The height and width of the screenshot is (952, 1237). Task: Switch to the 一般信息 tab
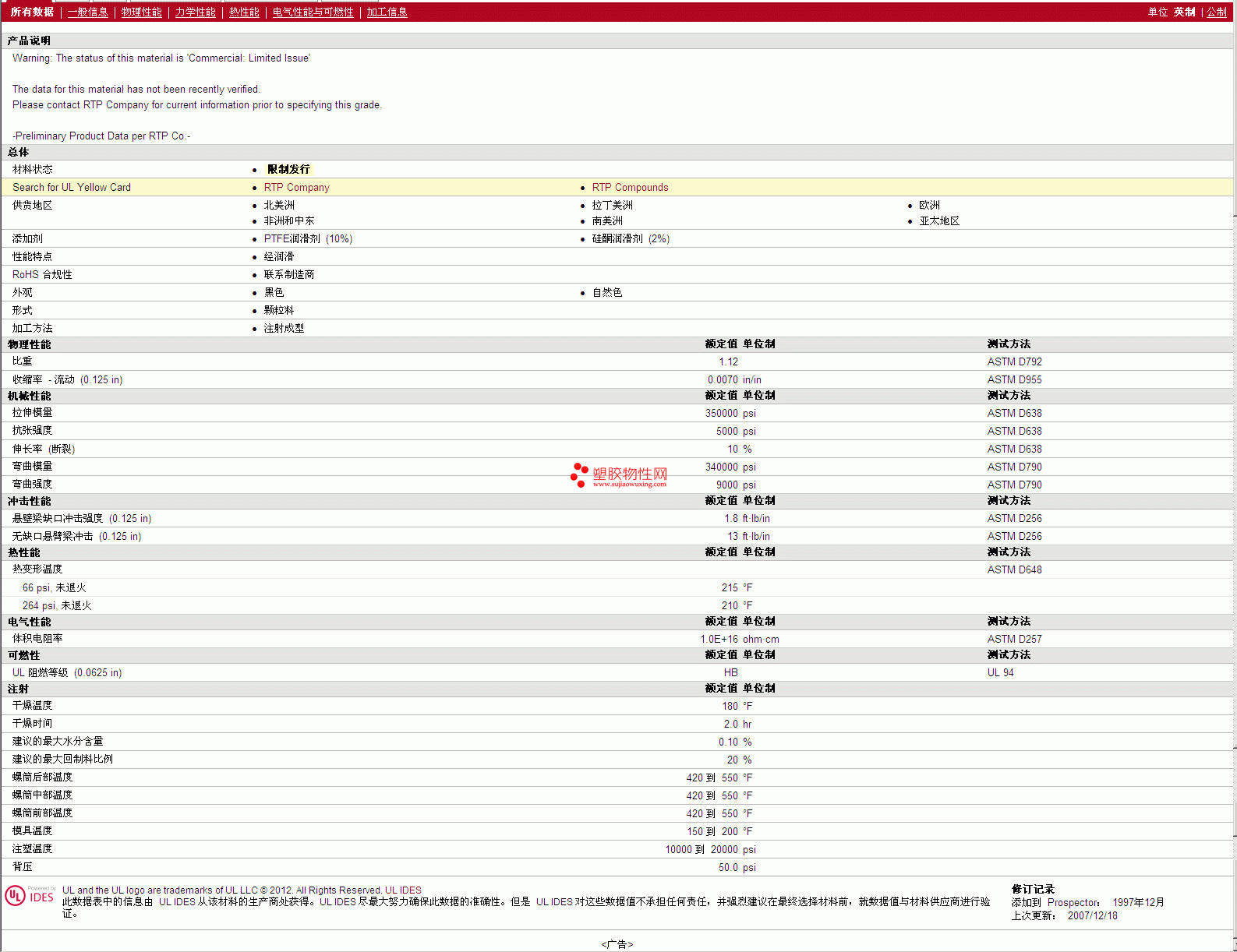[87, 12]
